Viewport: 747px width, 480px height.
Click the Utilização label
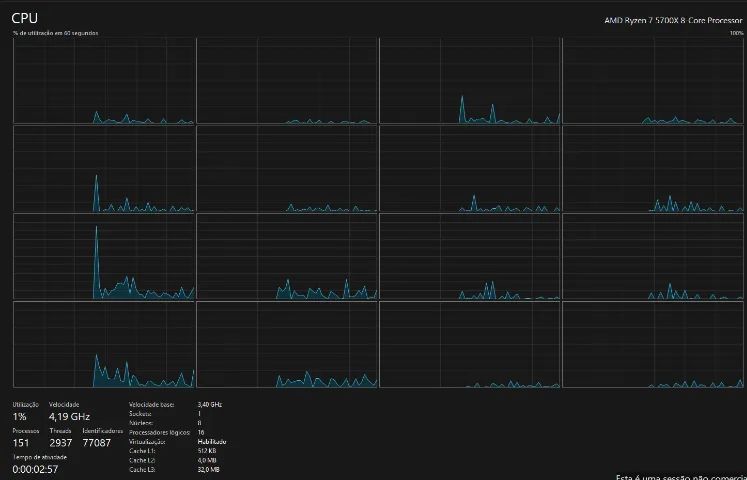(x=25, y=404)
